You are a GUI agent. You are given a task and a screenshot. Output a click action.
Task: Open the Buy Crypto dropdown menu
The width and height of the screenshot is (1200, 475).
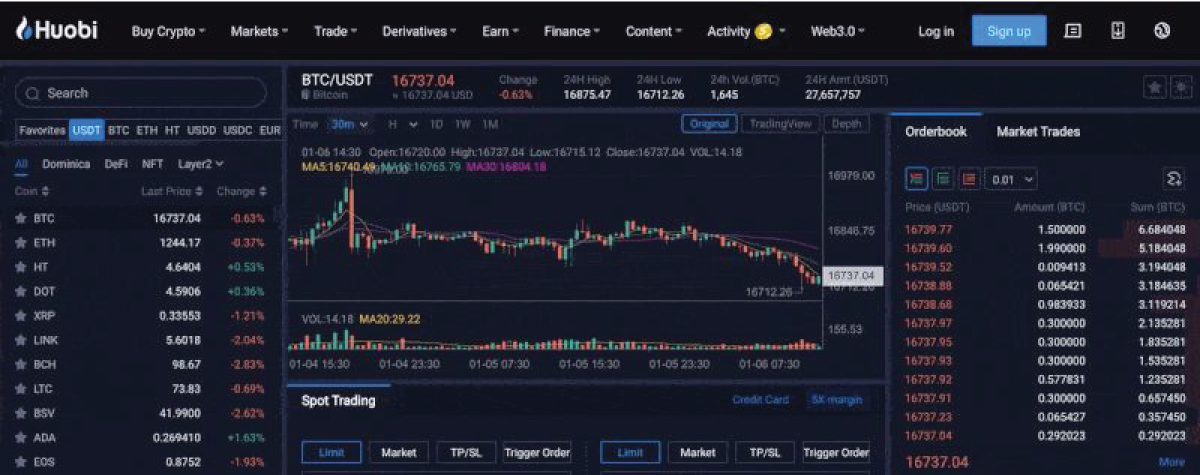[168, 31]
